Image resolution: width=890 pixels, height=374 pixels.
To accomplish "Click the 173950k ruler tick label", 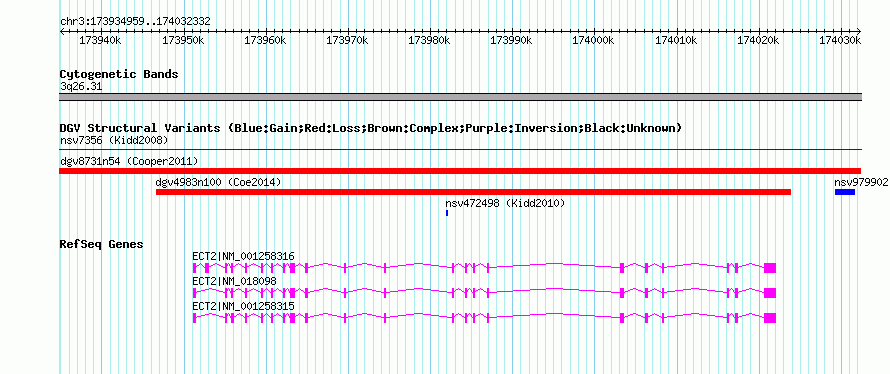I will [182, 40].
